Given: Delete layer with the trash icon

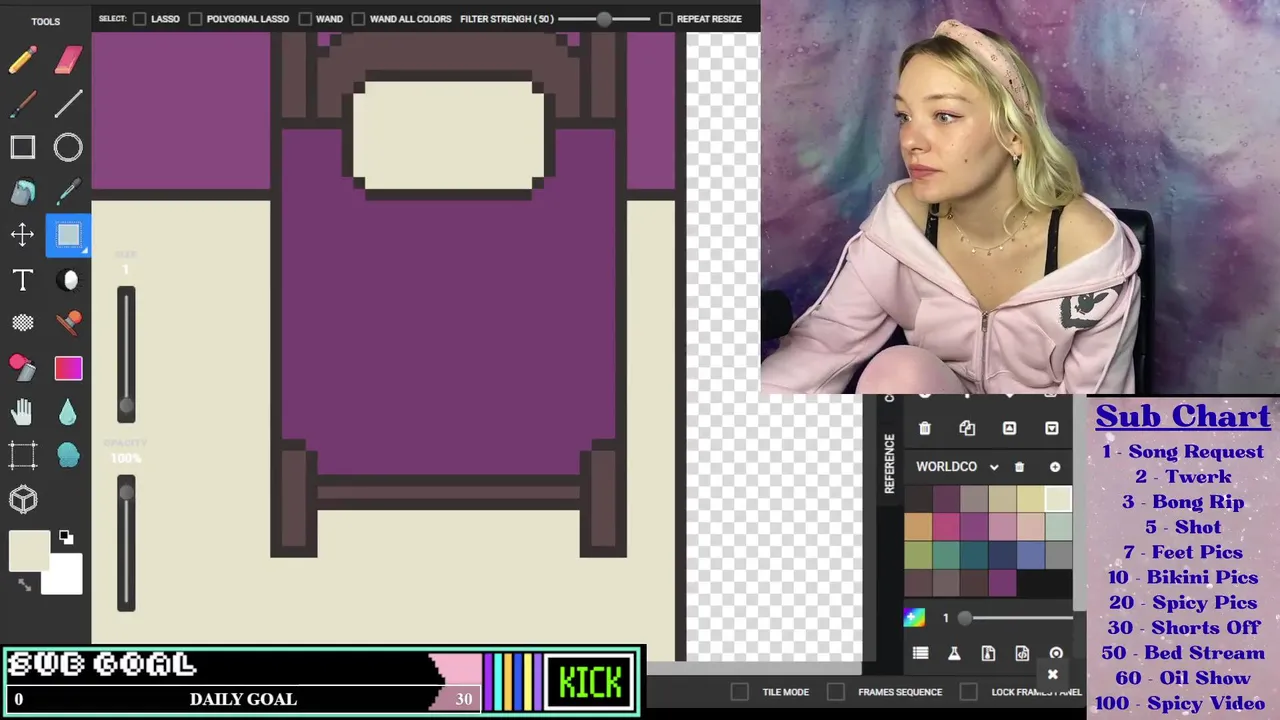Looking at the screenshot, I should (925, 428).
